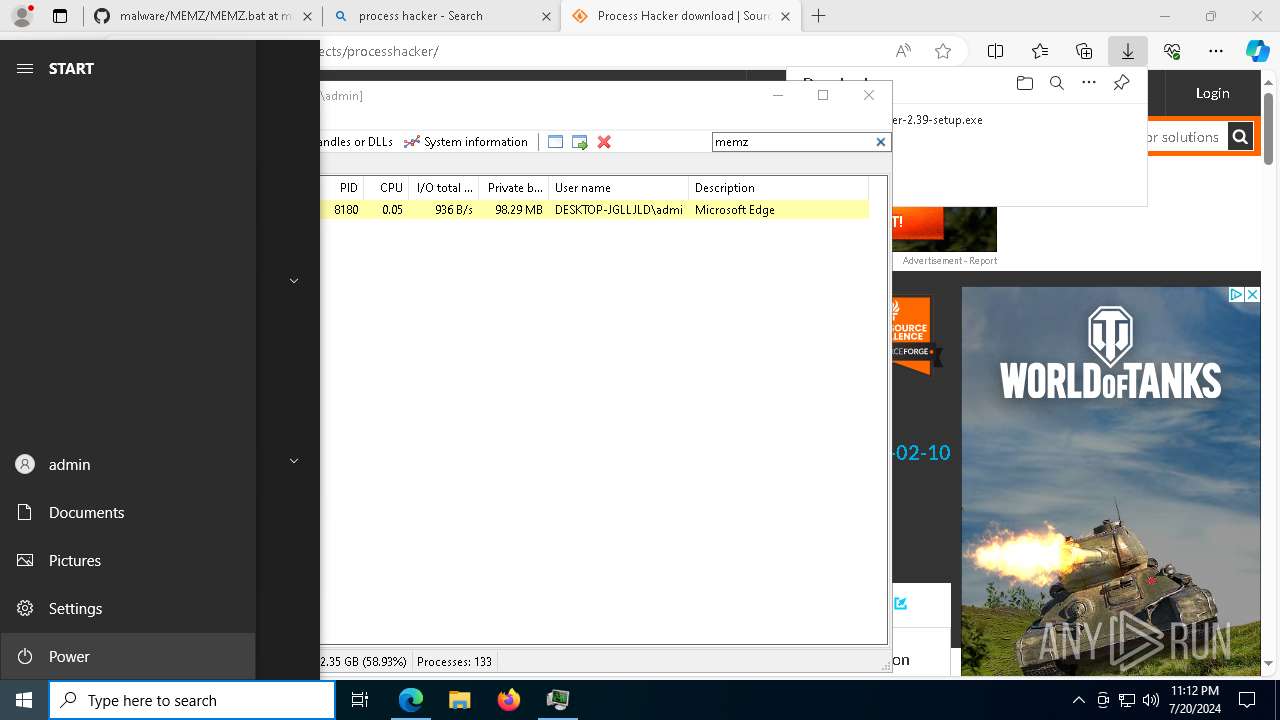Expand the upper Start menu chevron
1280x720 pixels.
click(x=294, y=281)
